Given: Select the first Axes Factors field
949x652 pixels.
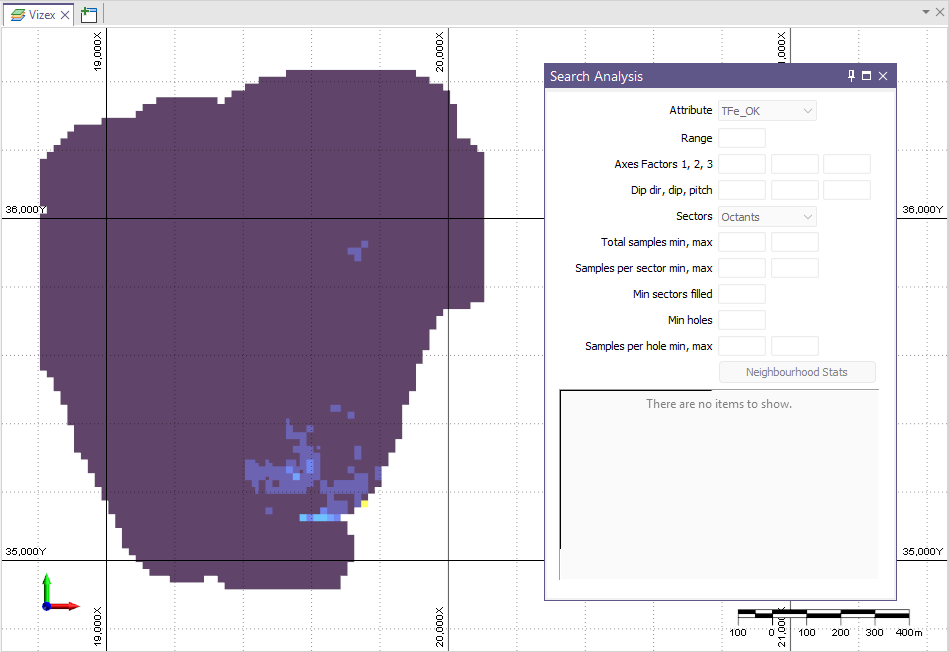Looking at the screenshot, I should click(742, 164).
